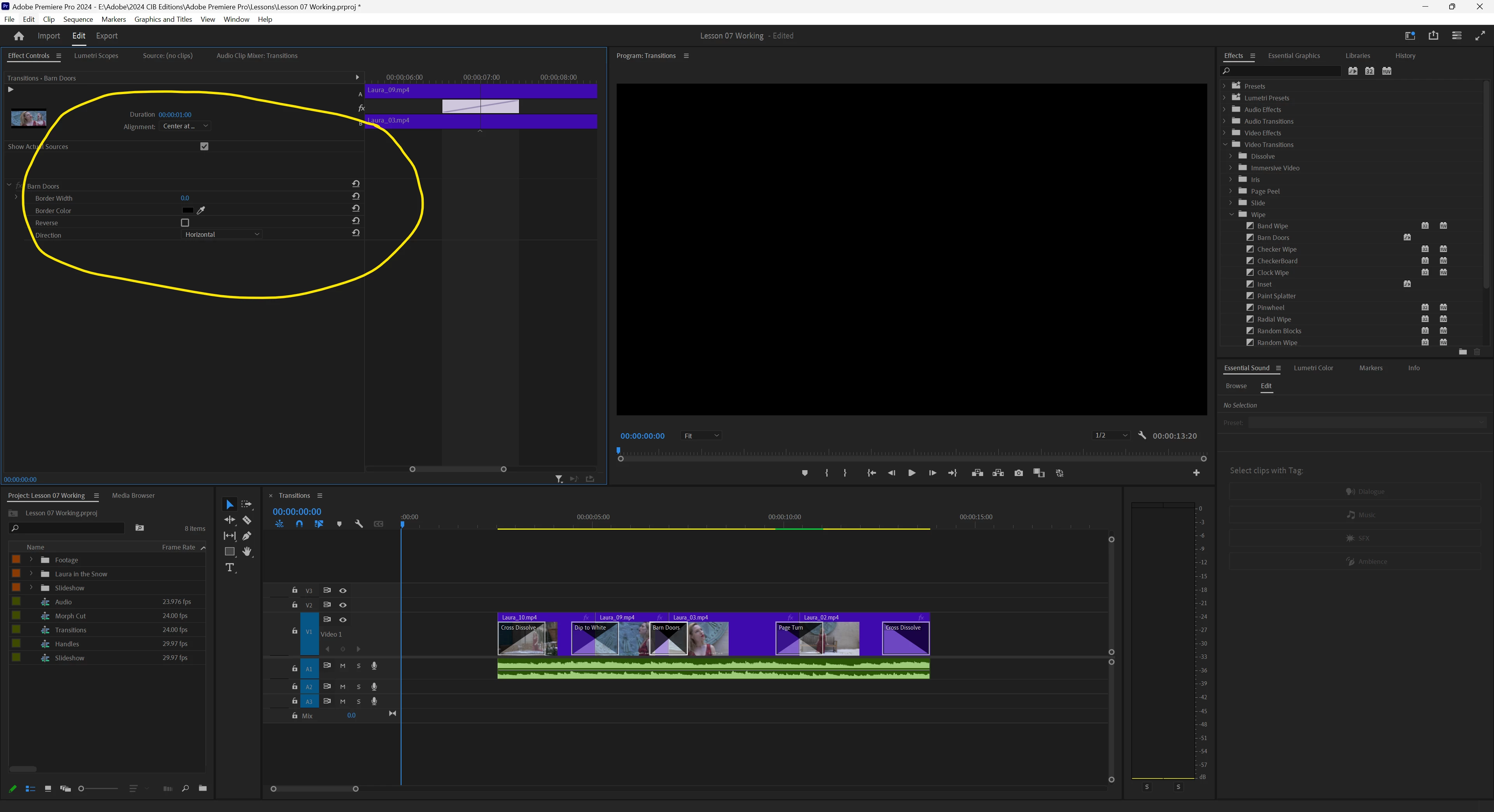Expand the Dissolve transitions folder
The height and width of the screenshot is (812, 1494).
click(1231, 156)
